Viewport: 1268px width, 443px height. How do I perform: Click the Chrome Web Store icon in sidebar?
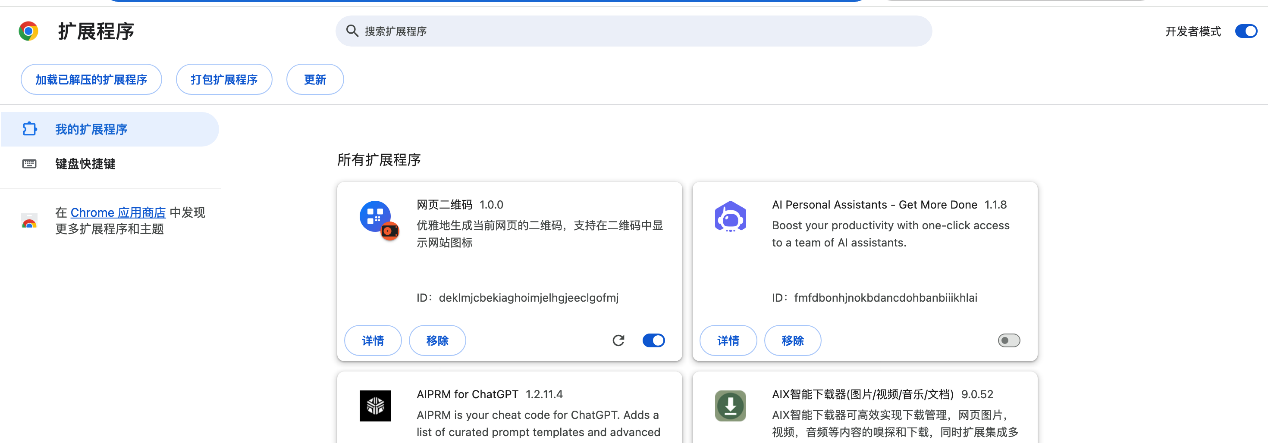[29, 221]
